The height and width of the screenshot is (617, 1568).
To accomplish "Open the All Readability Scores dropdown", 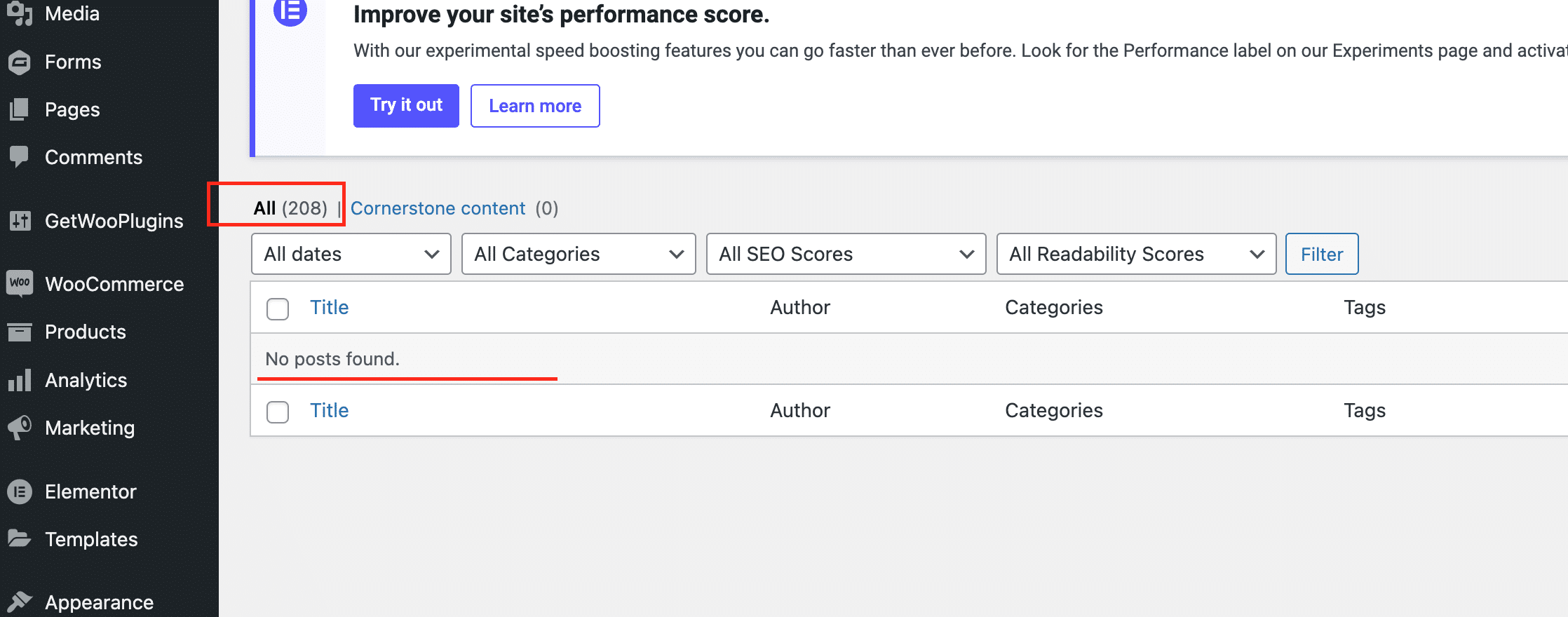I will tap(1135, 254).
